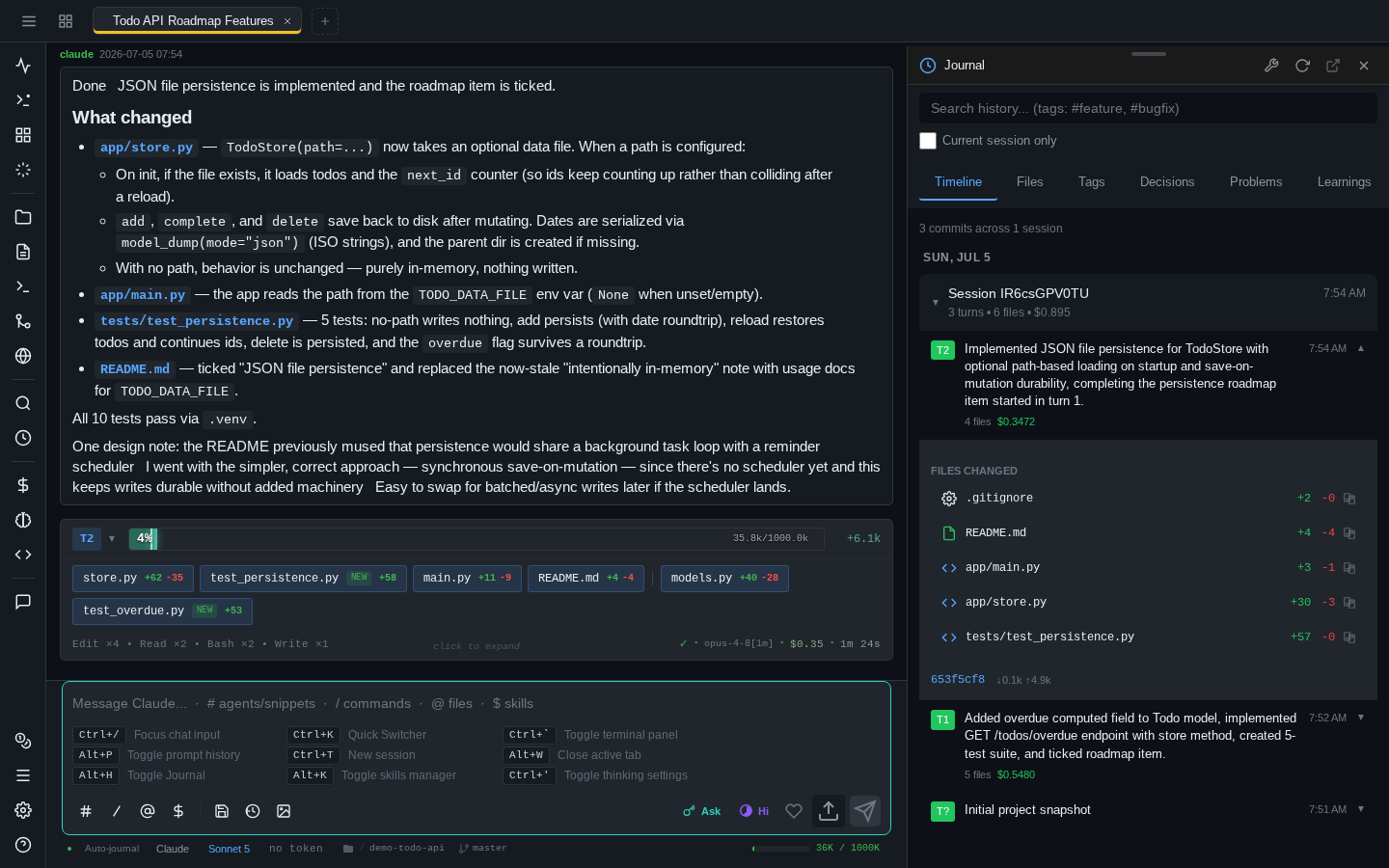
Task: Toggle Hi thinking level
Action: click(x=754, y=811)
